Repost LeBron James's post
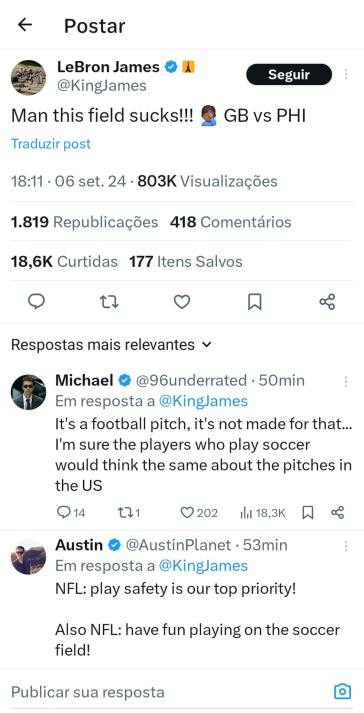 (109, 301)
